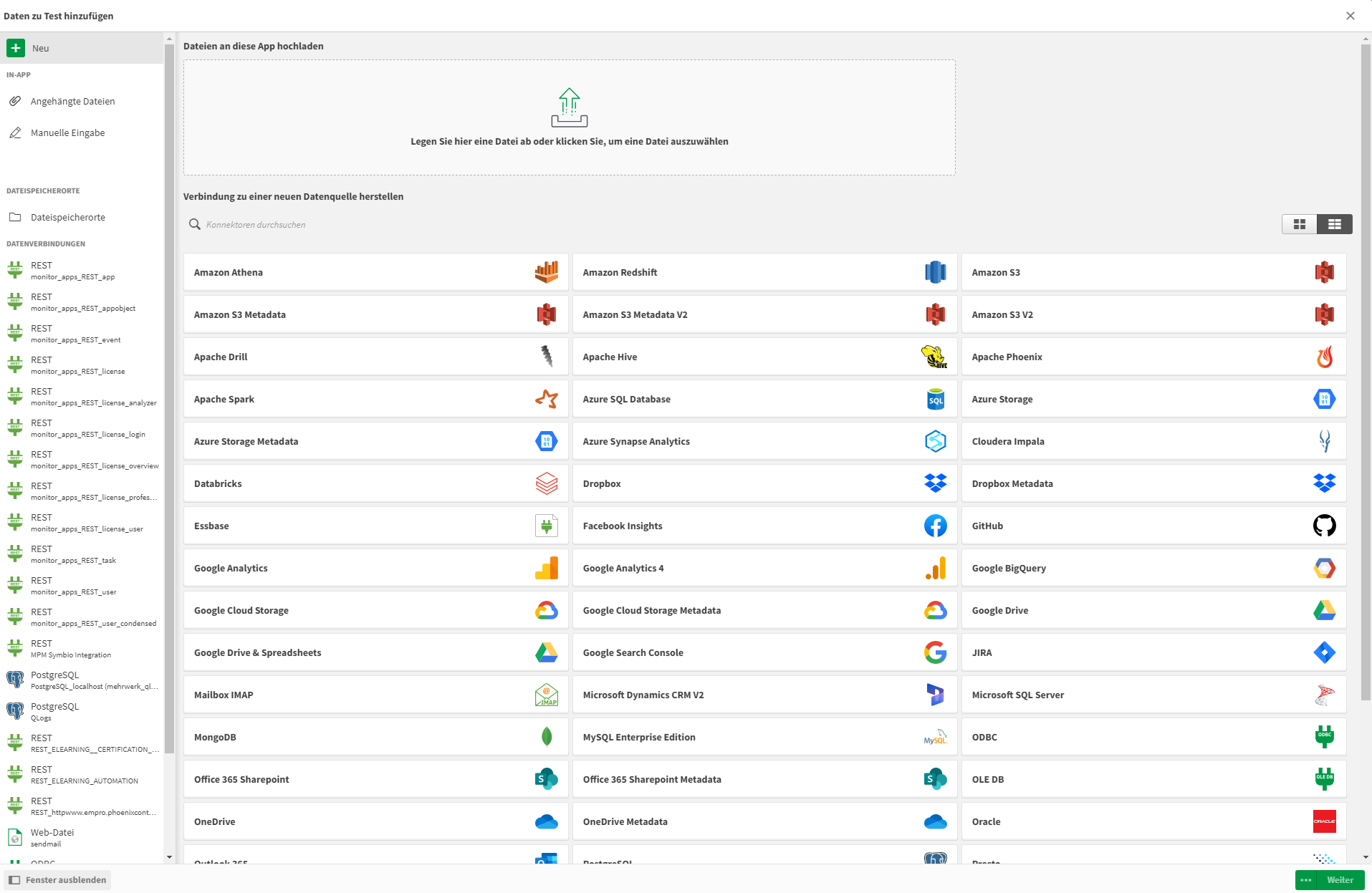Select REST monitor_apps_REST_task connection

click(x=82, y=554)
